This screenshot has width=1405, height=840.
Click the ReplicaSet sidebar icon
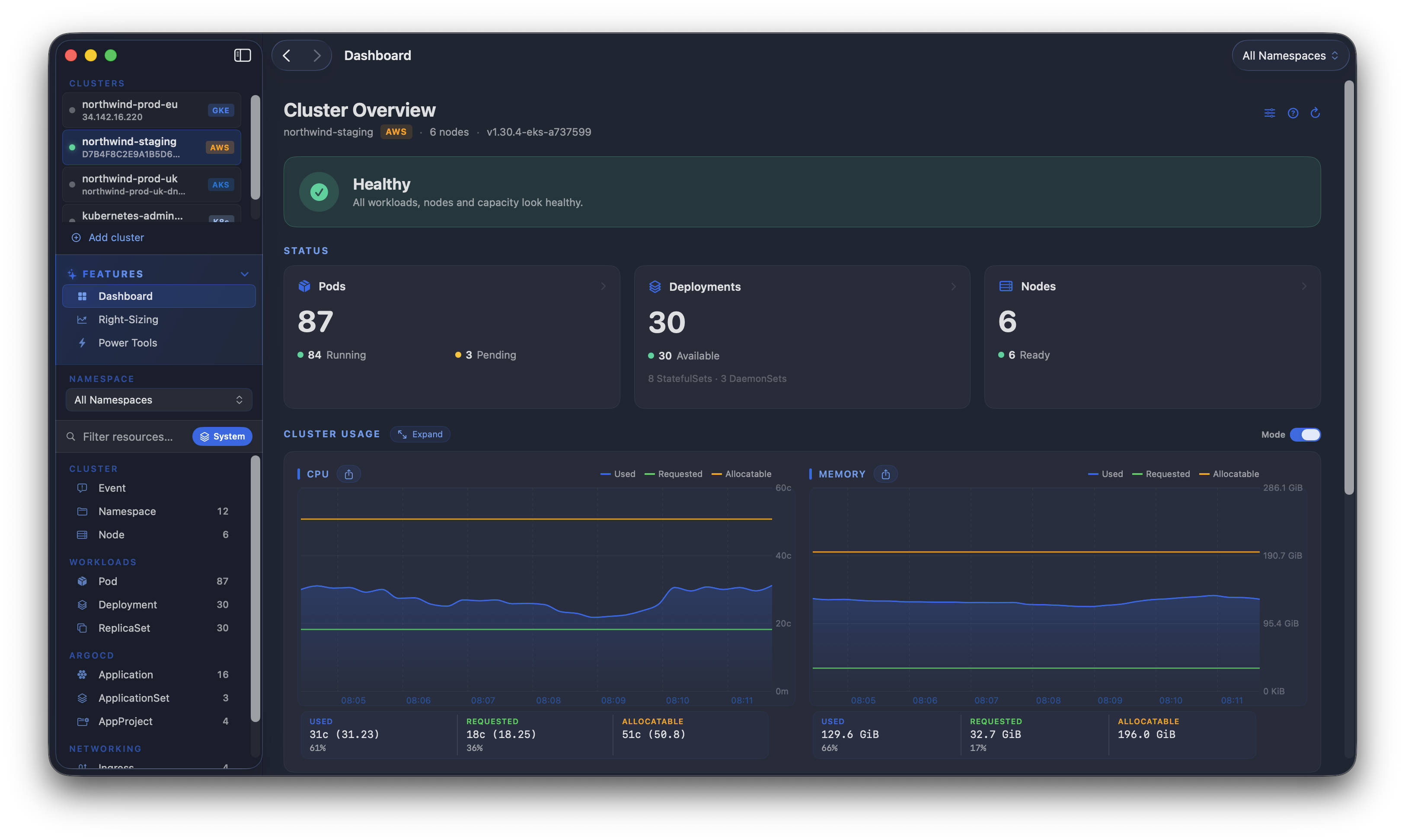click(x=82, y=628)
